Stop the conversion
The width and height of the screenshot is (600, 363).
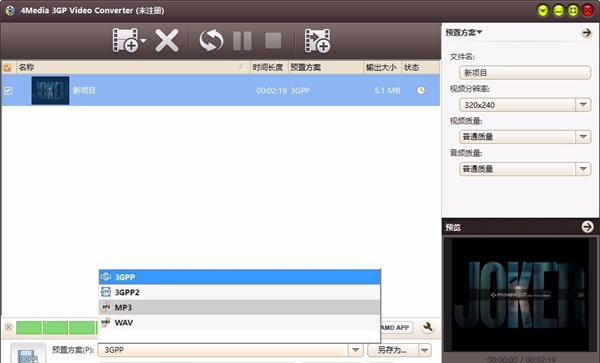click(x=273, y=41)
